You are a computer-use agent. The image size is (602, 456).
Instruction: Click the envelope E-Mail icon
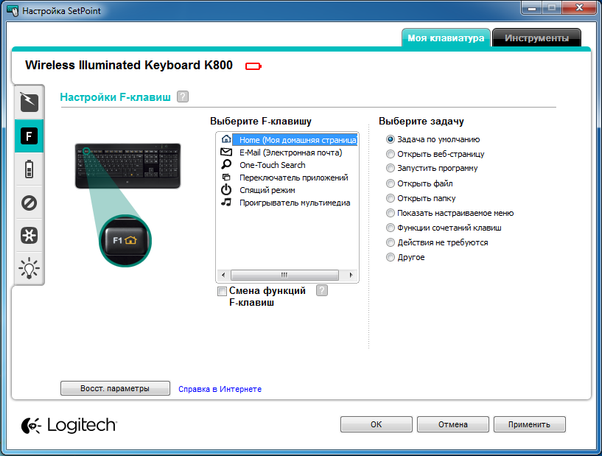point(226,152)
